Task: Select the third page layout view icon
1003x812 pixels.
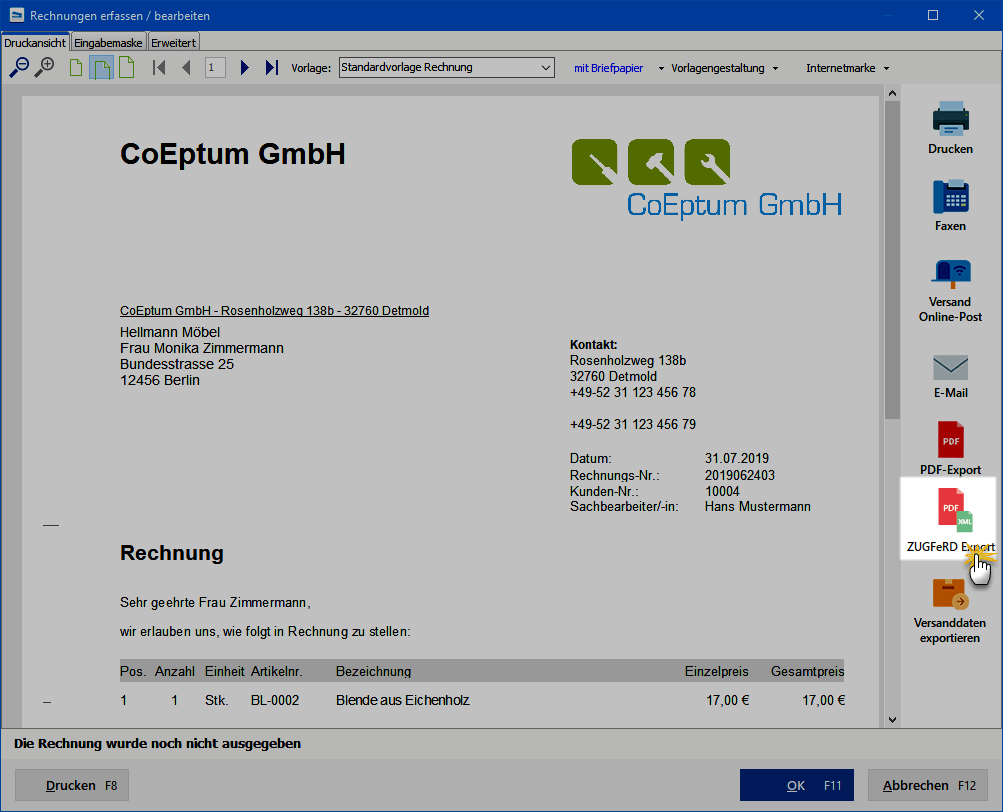Action: 126,68
